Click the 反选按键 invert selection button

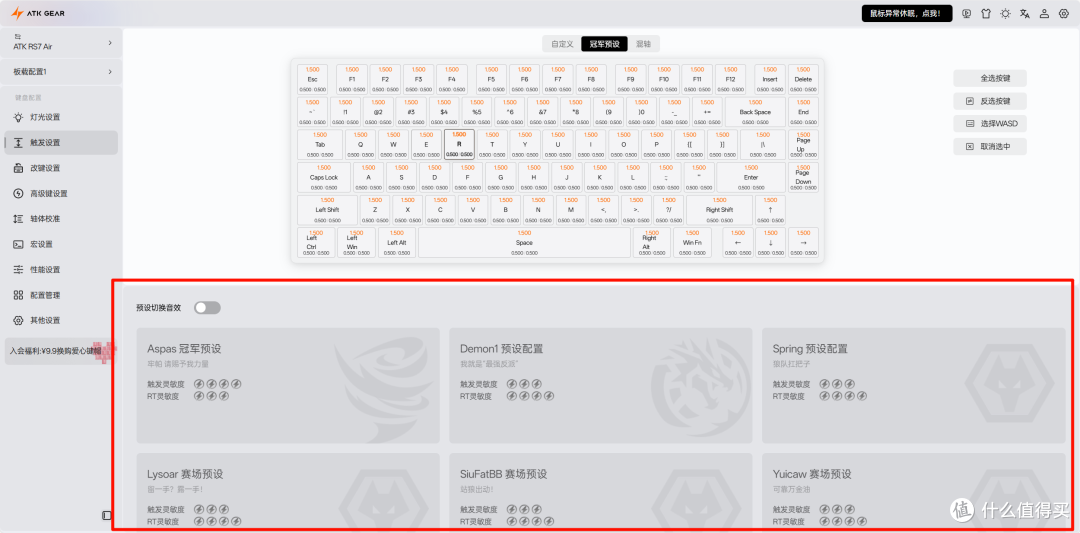(990, 101)
